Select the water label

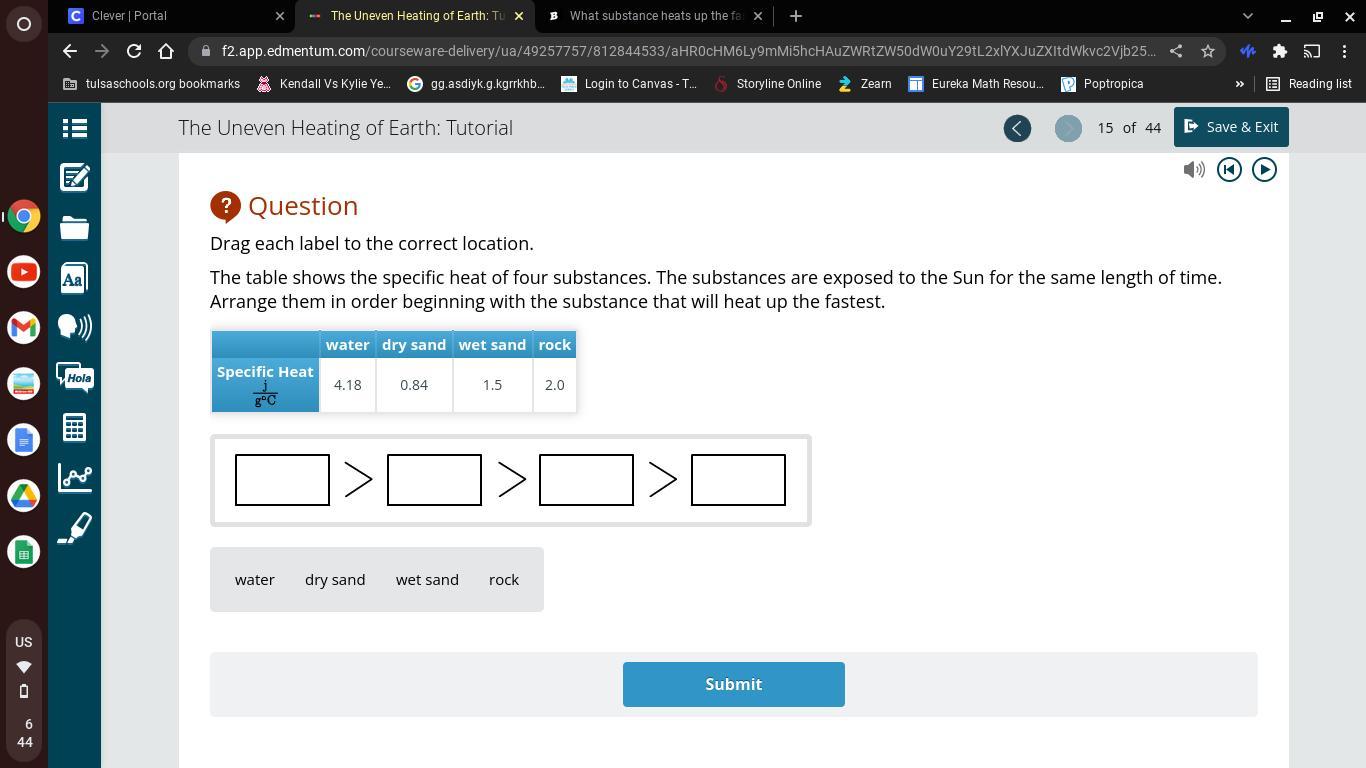click(x=255, y=580)
